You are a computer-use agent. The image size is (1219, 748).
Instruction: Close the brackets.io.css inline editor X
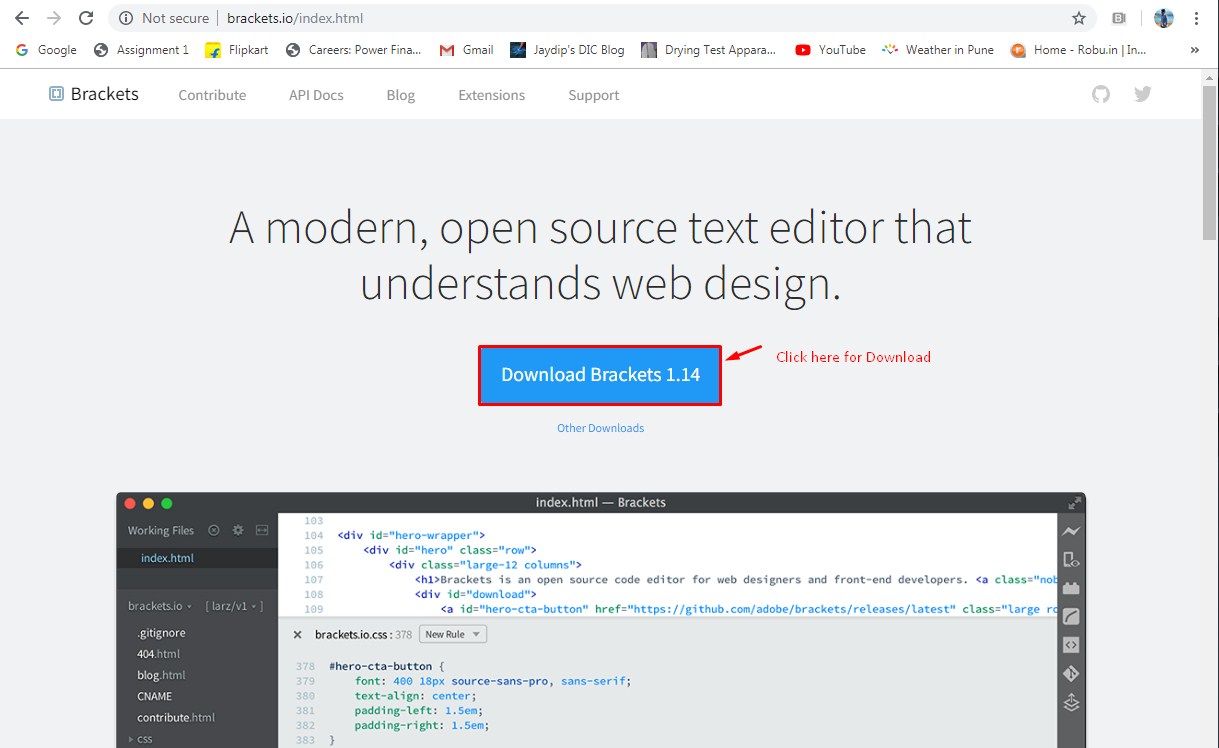click(x=297, y=634)
